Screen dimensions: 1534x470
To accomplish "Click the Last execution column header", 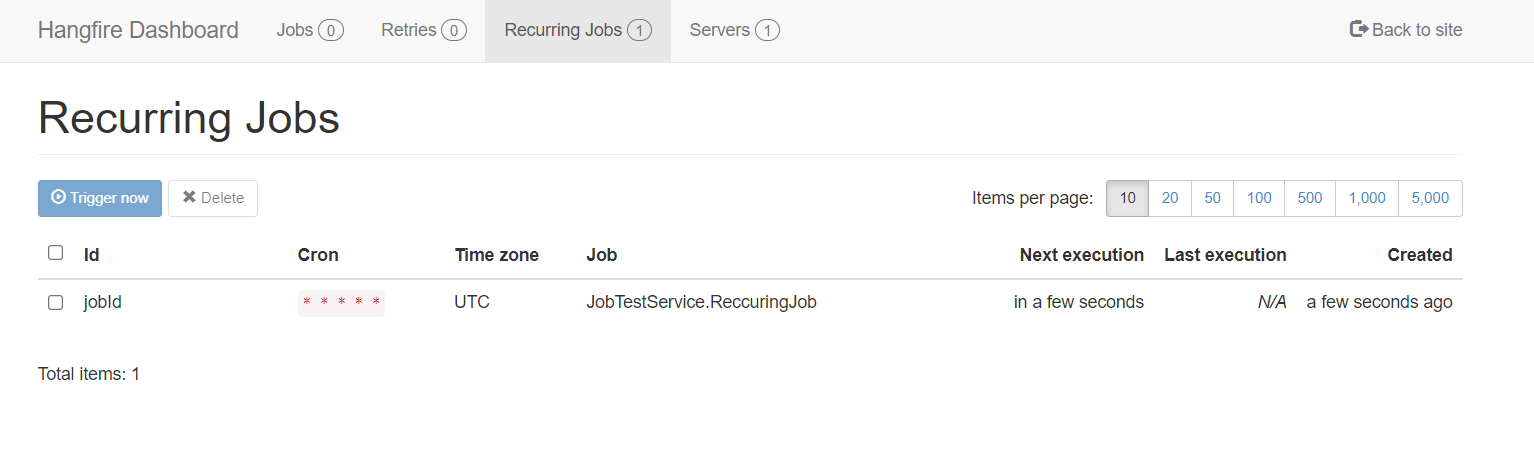I will (1225, 255).
